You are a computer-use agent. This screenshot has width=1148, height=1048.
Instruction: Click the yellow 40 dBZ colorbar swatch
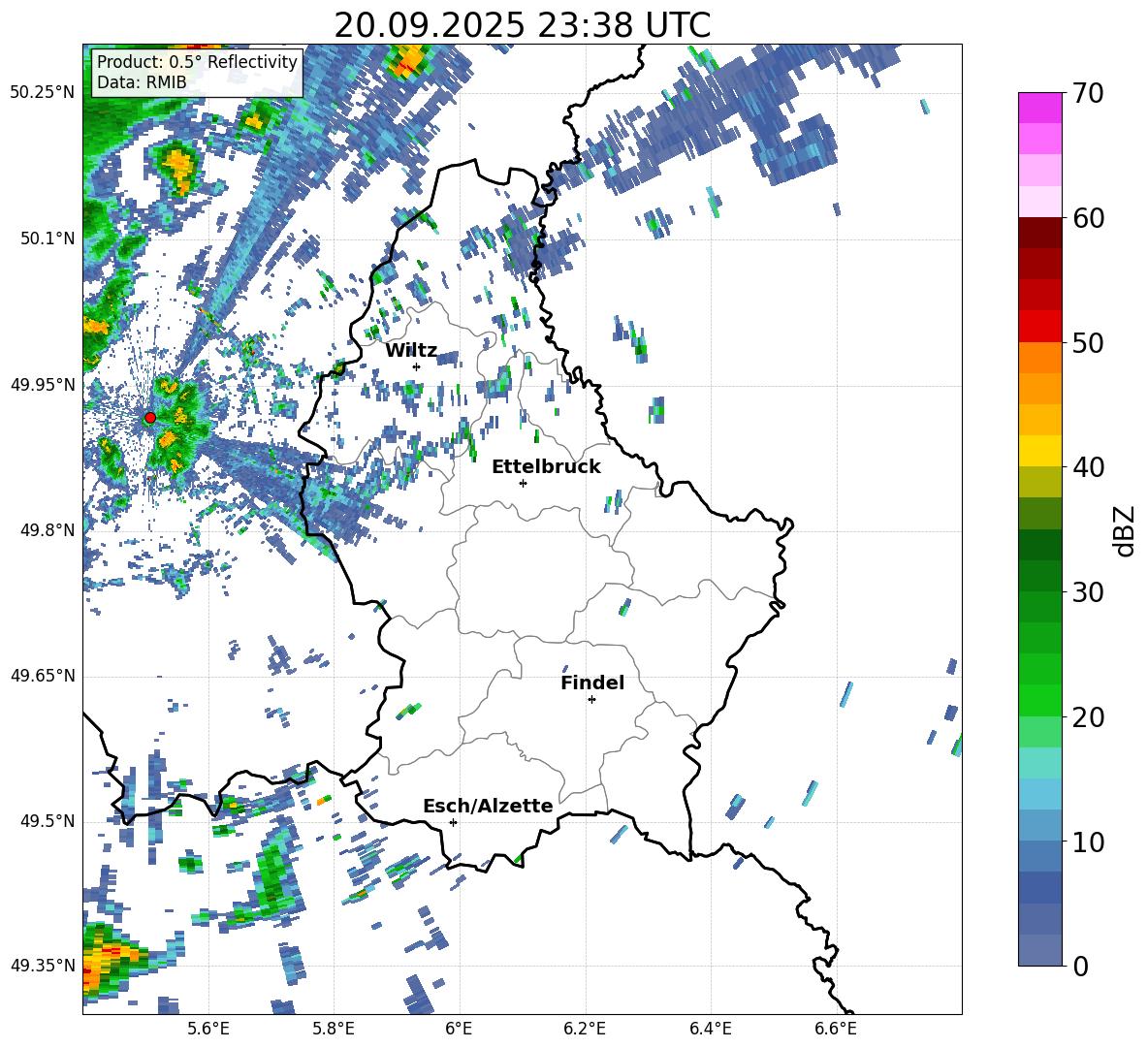[1039, 451]
